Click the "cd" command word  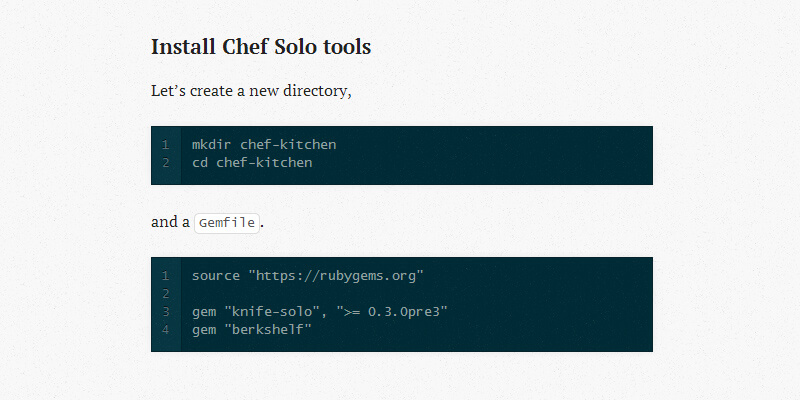tap(200, 162)
